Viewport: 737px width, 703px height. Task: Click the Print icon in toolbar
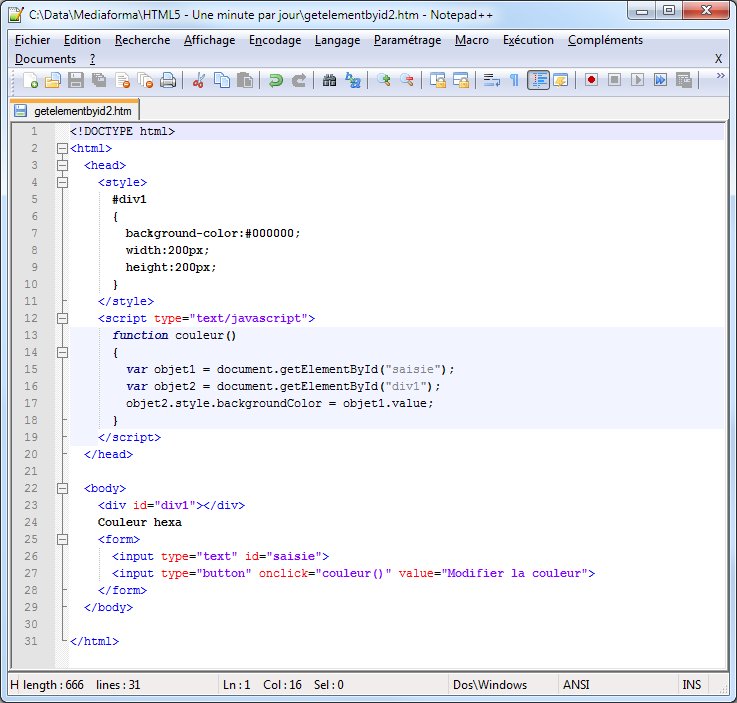[x=168, y=81]
